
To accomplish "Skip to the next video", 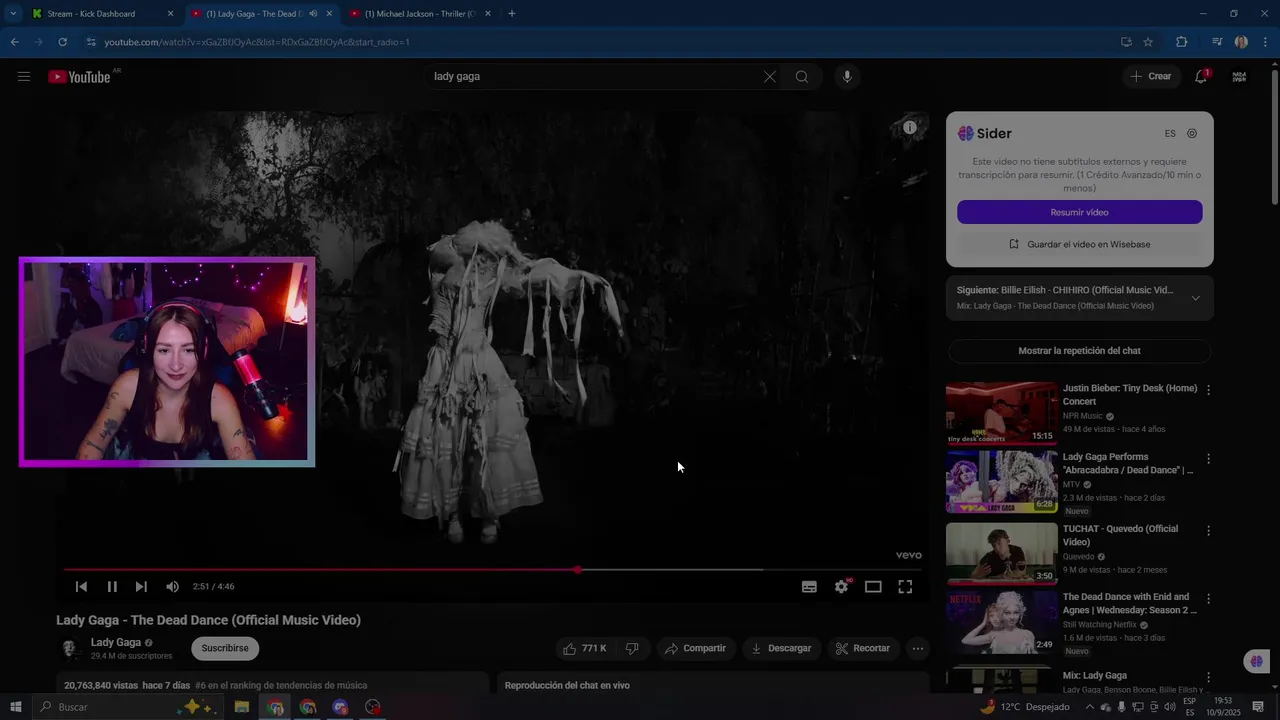I will pyautogui.click(x=141, y=587).
